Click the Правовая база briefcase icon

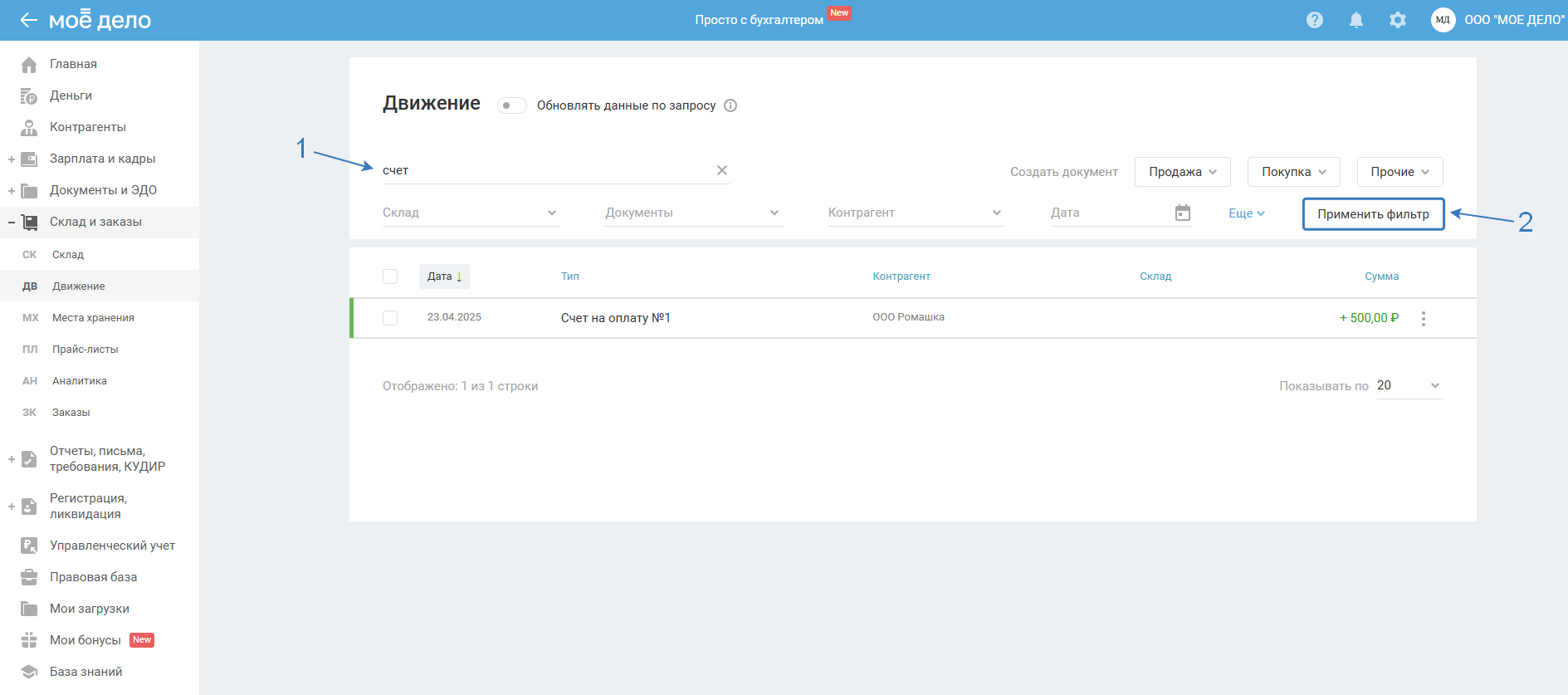click(29, 577)
